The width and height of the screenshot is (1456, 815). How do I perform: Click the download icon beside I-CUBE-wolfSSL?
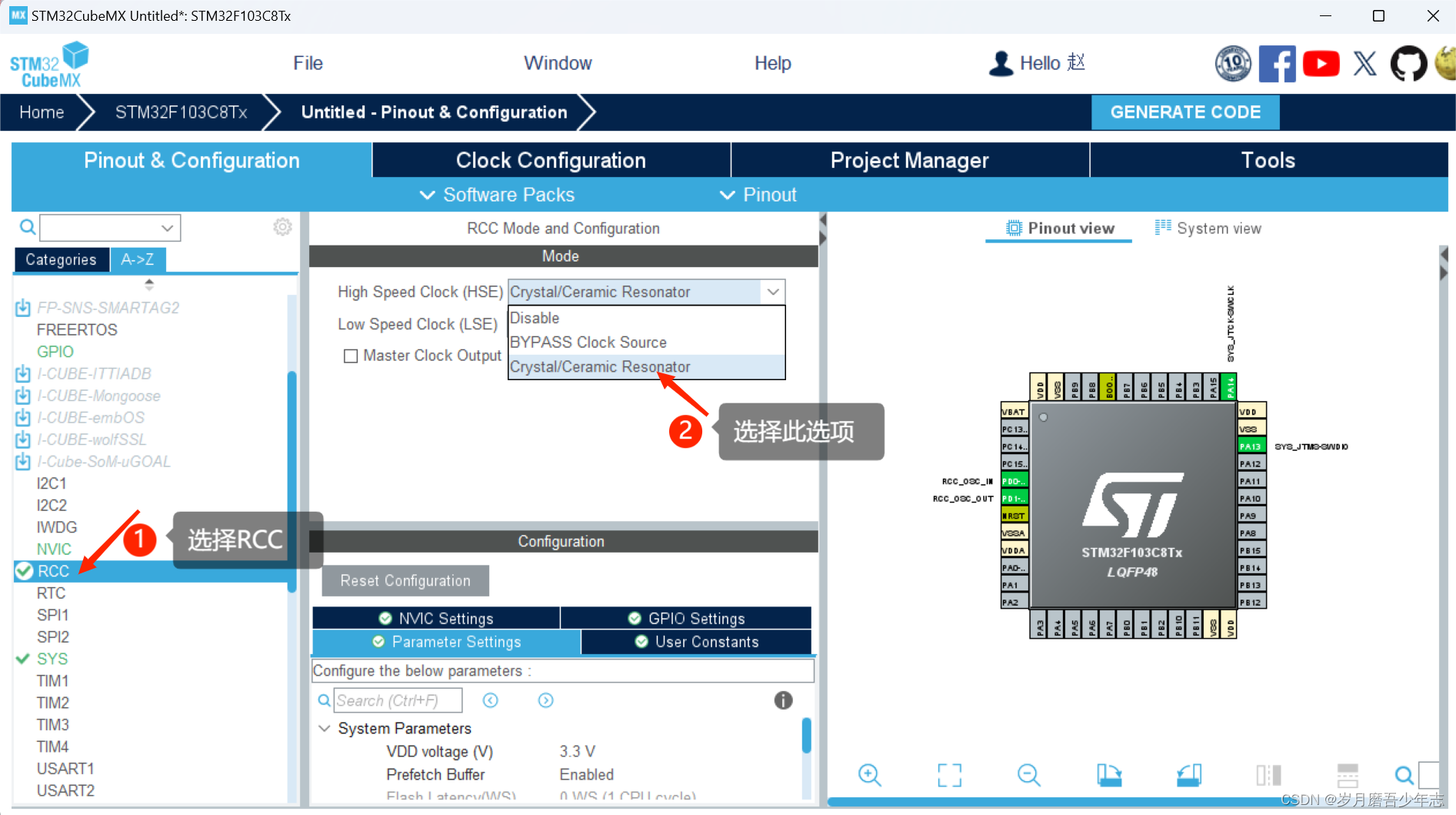pos(23,440)
